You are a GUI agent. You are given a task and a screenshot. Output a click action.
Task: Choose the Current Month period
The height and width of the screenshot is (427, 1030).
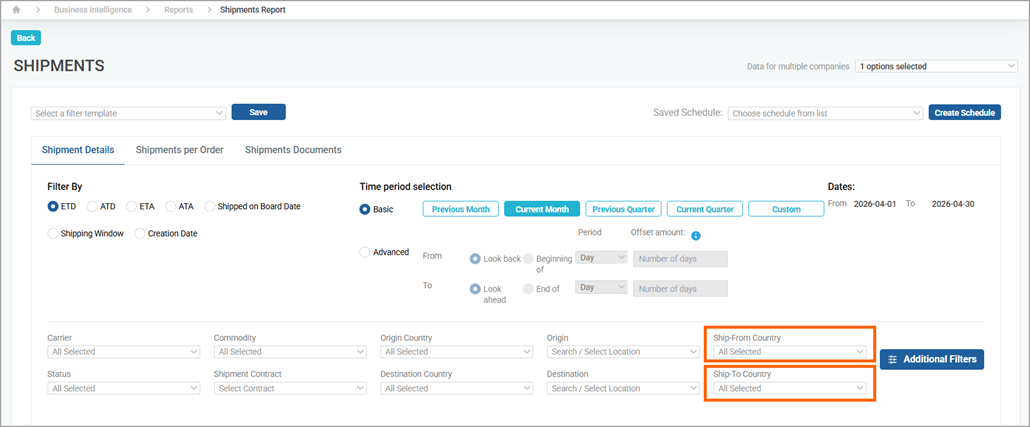542,209
